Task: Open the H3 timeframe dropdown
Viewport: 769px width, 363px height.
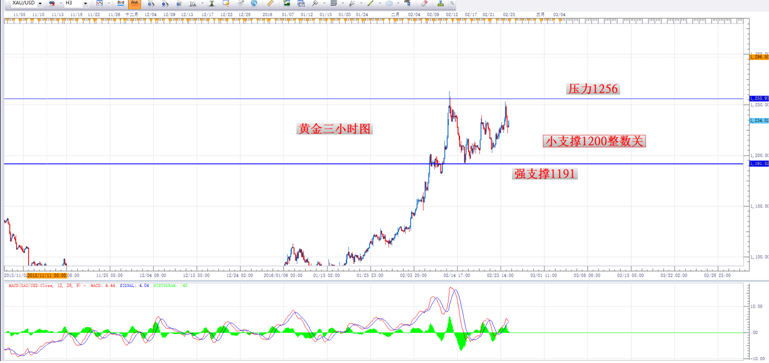Action: [85, 3]
